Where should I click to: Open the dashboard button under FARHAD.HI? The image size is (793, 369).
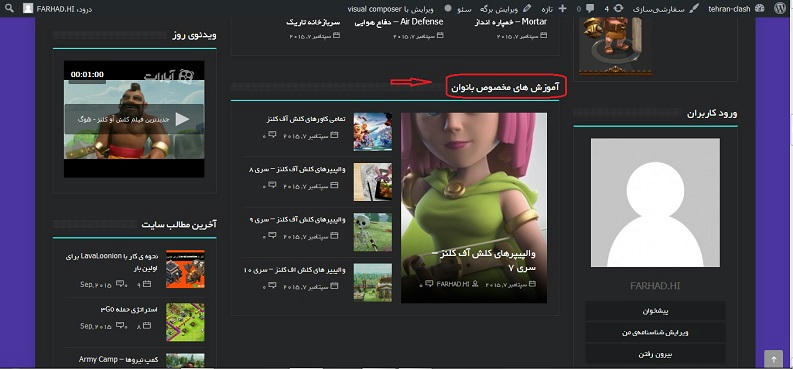pyautogui.click(x=655, y=311)
